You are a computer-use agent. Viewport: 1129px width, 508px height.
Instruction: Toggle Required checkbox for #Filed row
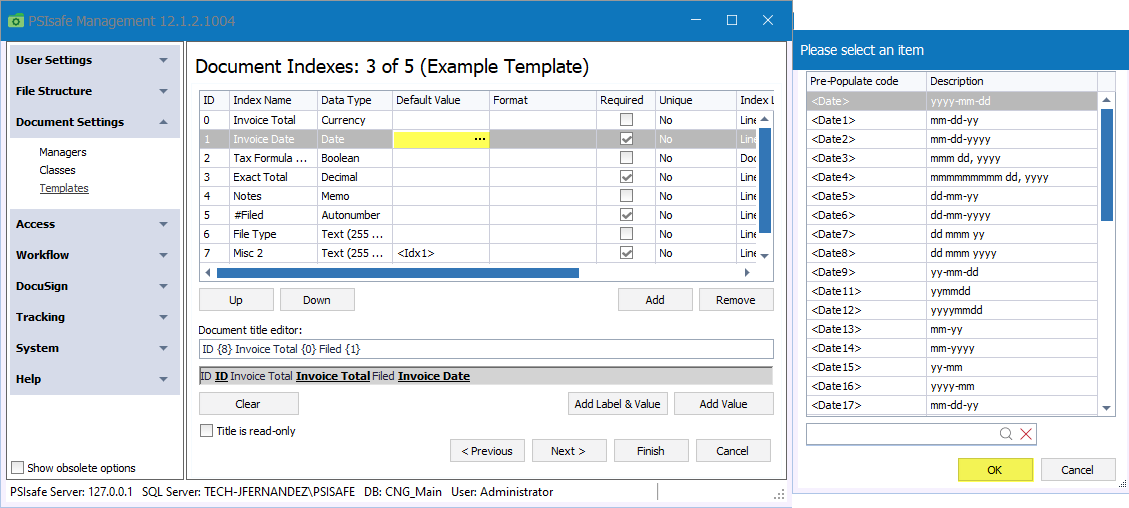627,215
